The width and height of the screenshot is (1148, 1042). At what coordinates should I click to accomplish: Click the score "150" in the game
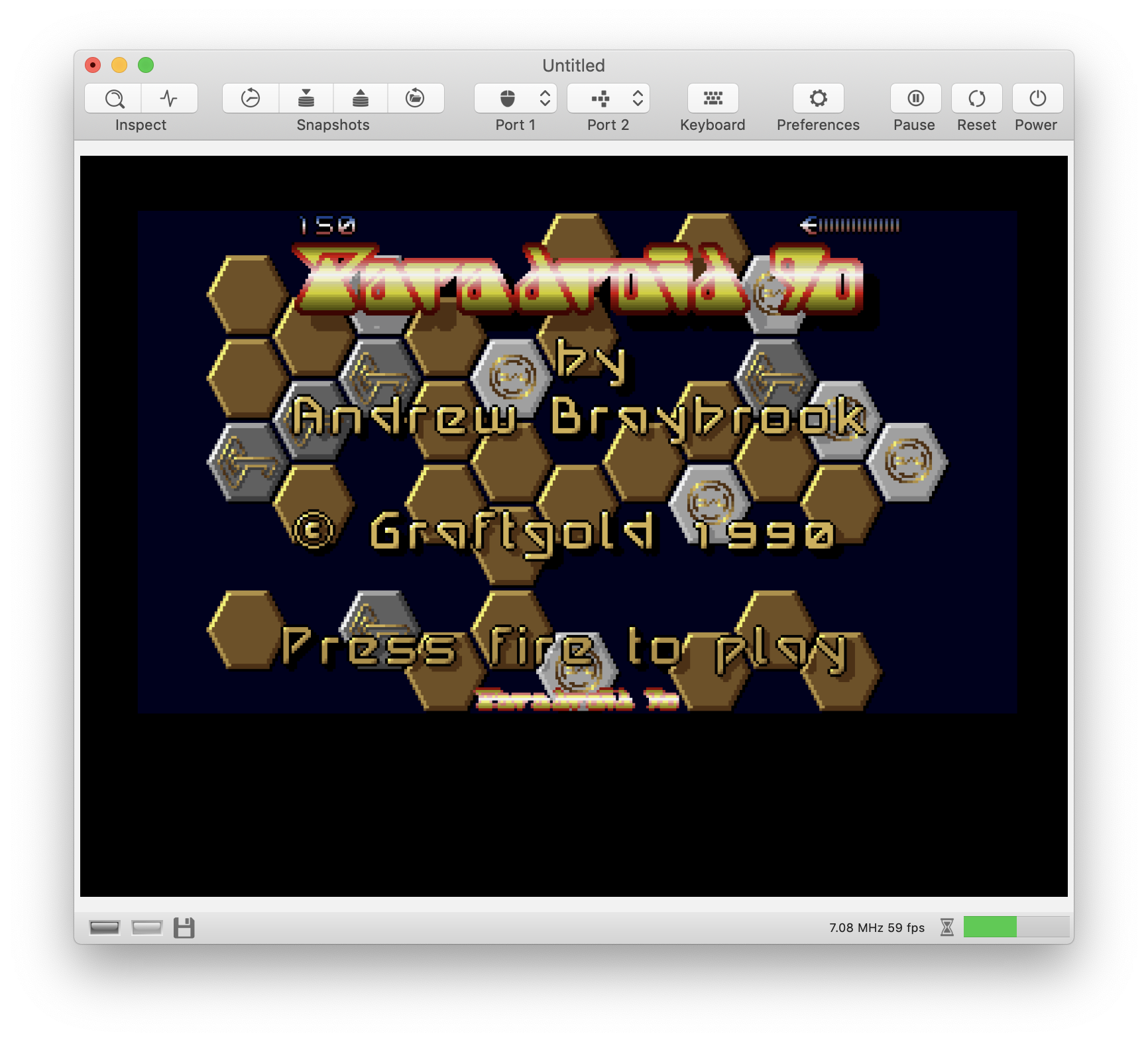tap(327, 225)
